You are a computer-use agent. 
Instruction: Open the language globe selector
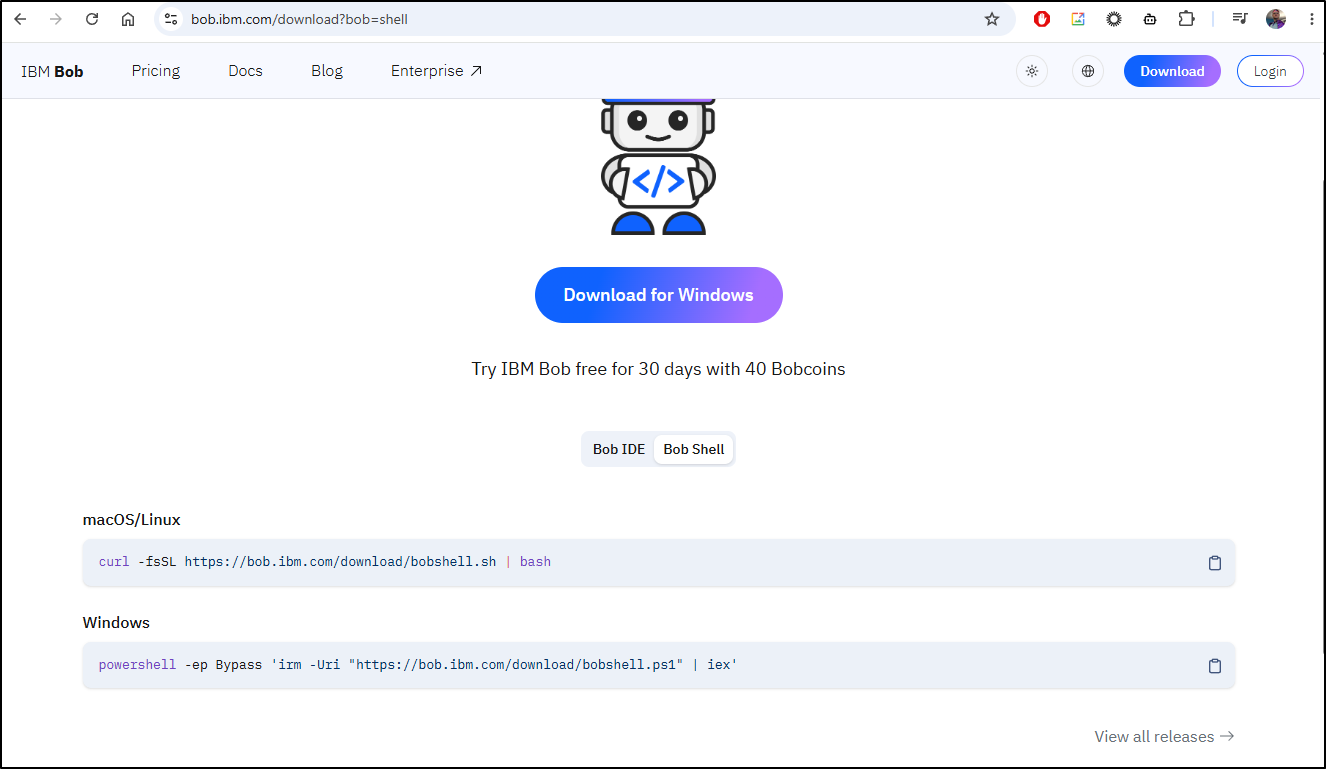pos(1088,71)
